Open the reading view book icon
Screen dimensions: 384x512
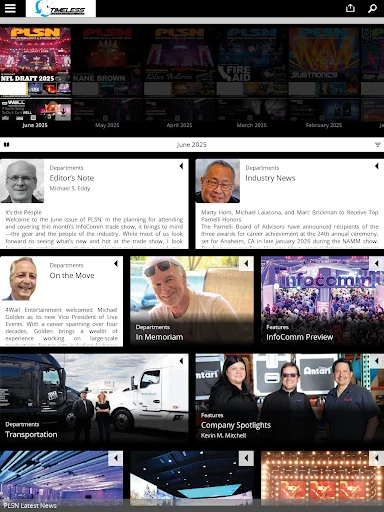6,145
